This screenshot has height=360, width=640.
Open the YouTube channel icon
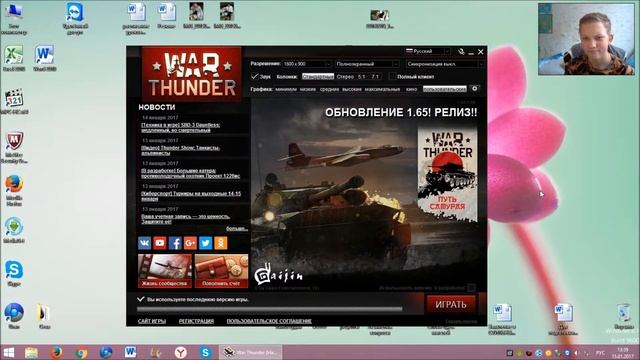(160, 243)
